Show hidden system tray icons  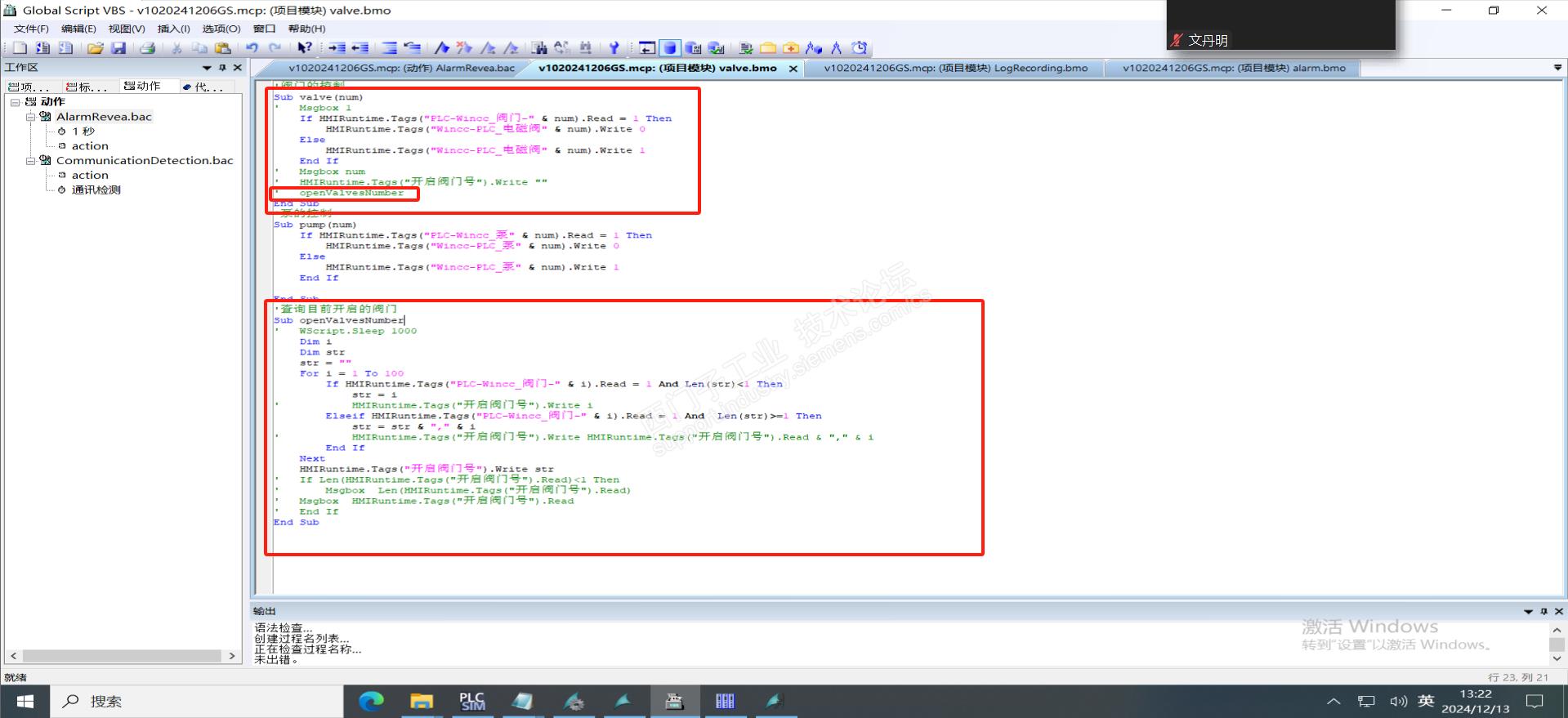point(1333,701)
